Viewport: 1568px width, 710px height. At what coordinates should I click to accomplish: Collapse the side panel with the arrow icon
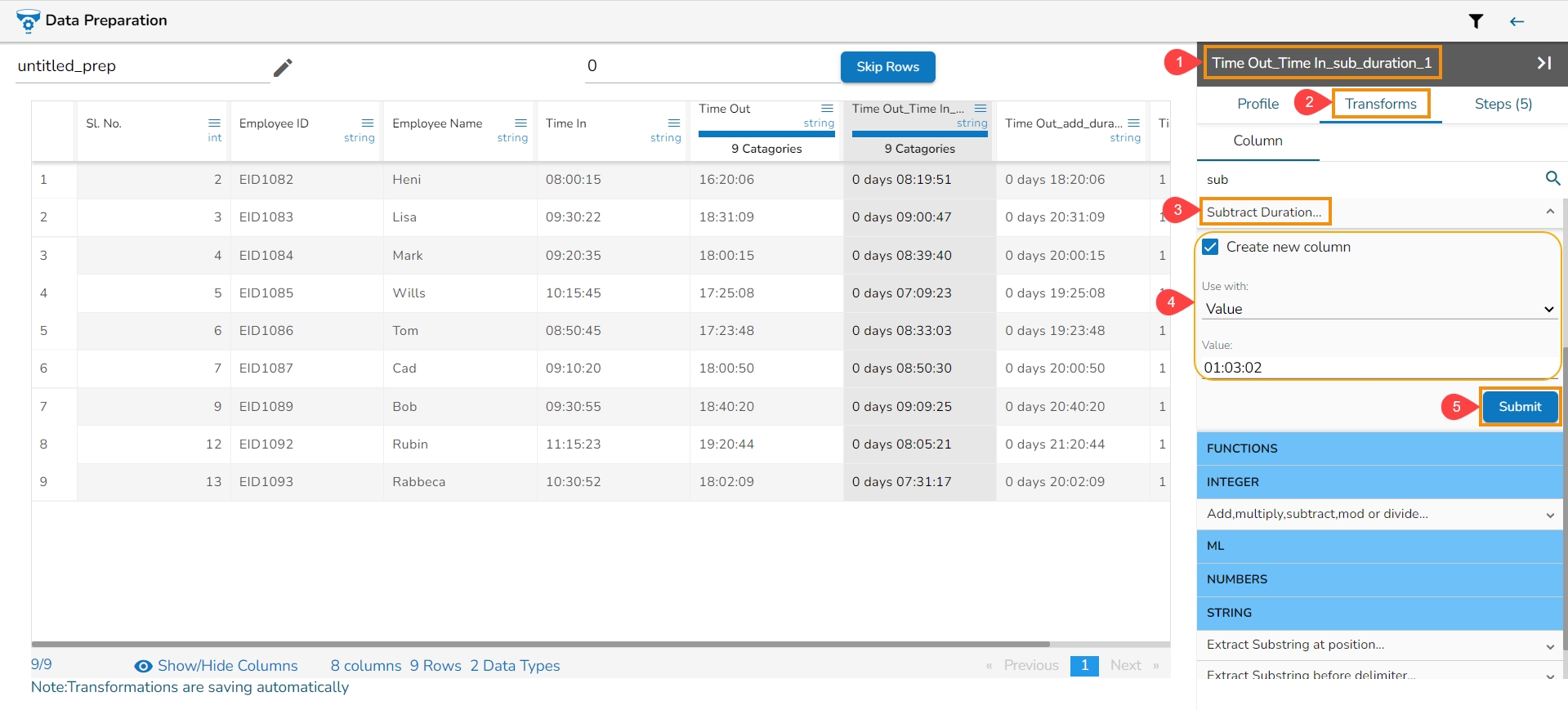[x=1543, y=63]
